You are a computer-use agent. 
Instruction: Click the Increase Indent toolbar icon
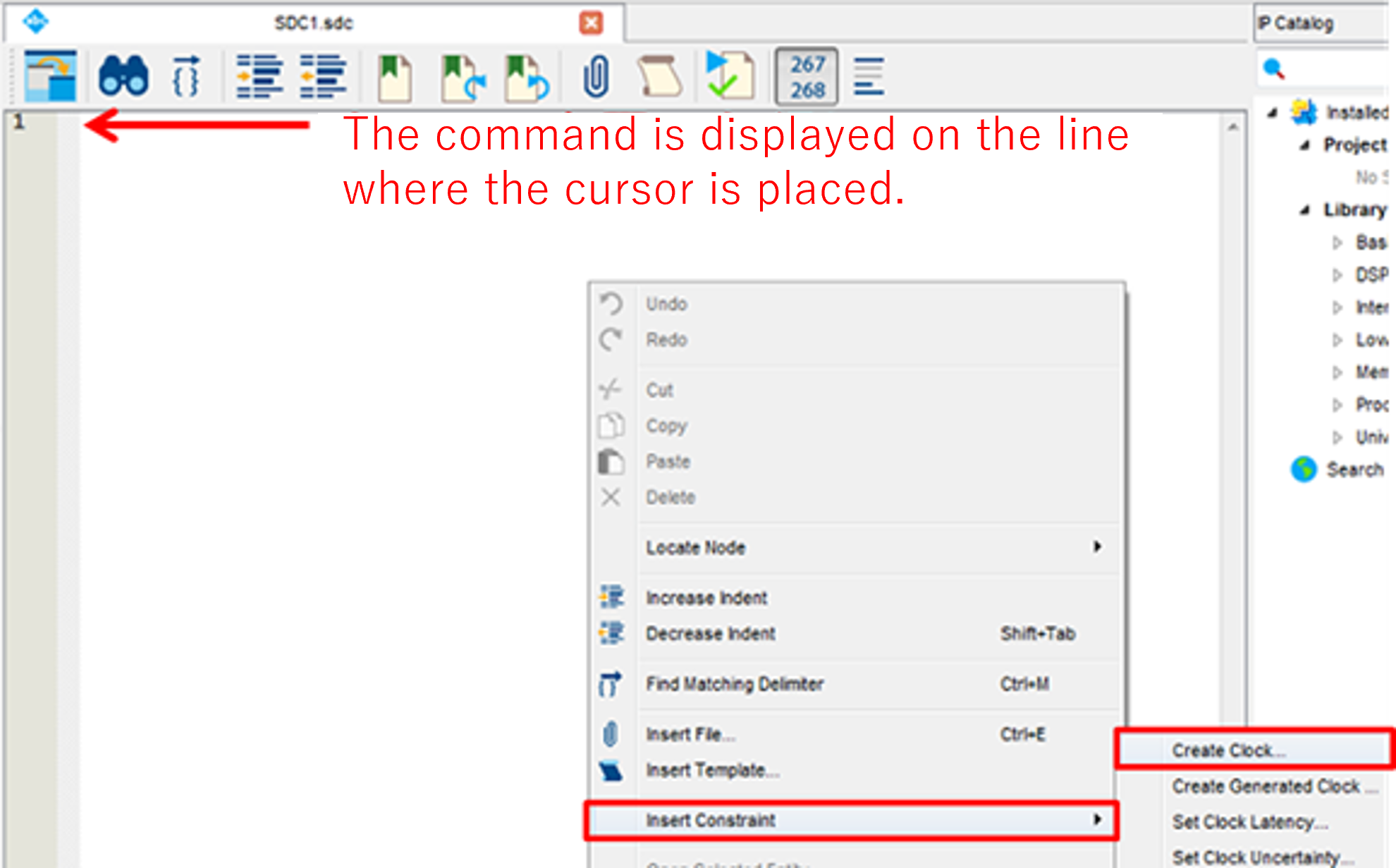click(x=259, y=76)
